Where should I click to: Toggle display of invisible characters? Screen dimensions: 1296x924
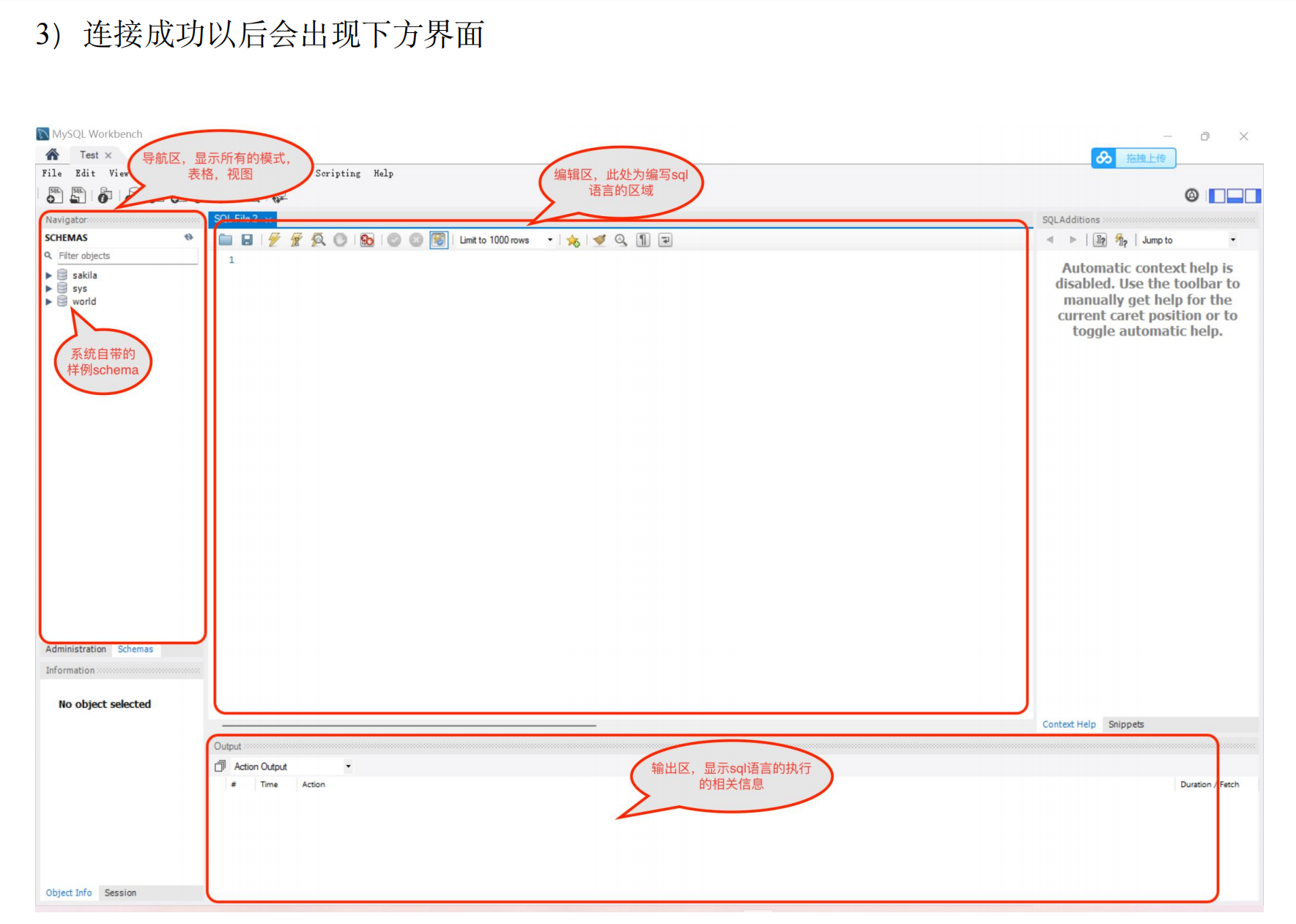(643, 240)
